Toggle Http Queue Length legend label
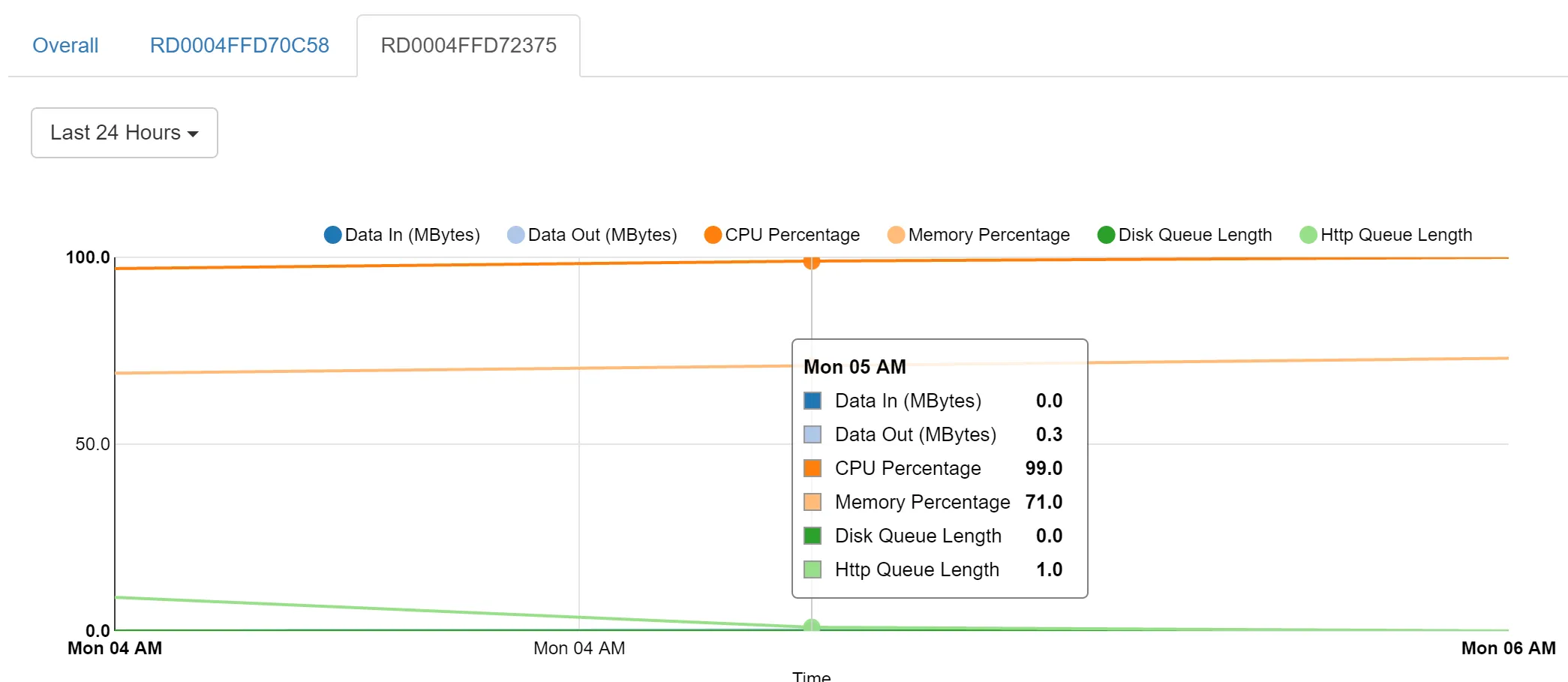The height and width of the screenshot is (682, 1568). [1395, 235]
